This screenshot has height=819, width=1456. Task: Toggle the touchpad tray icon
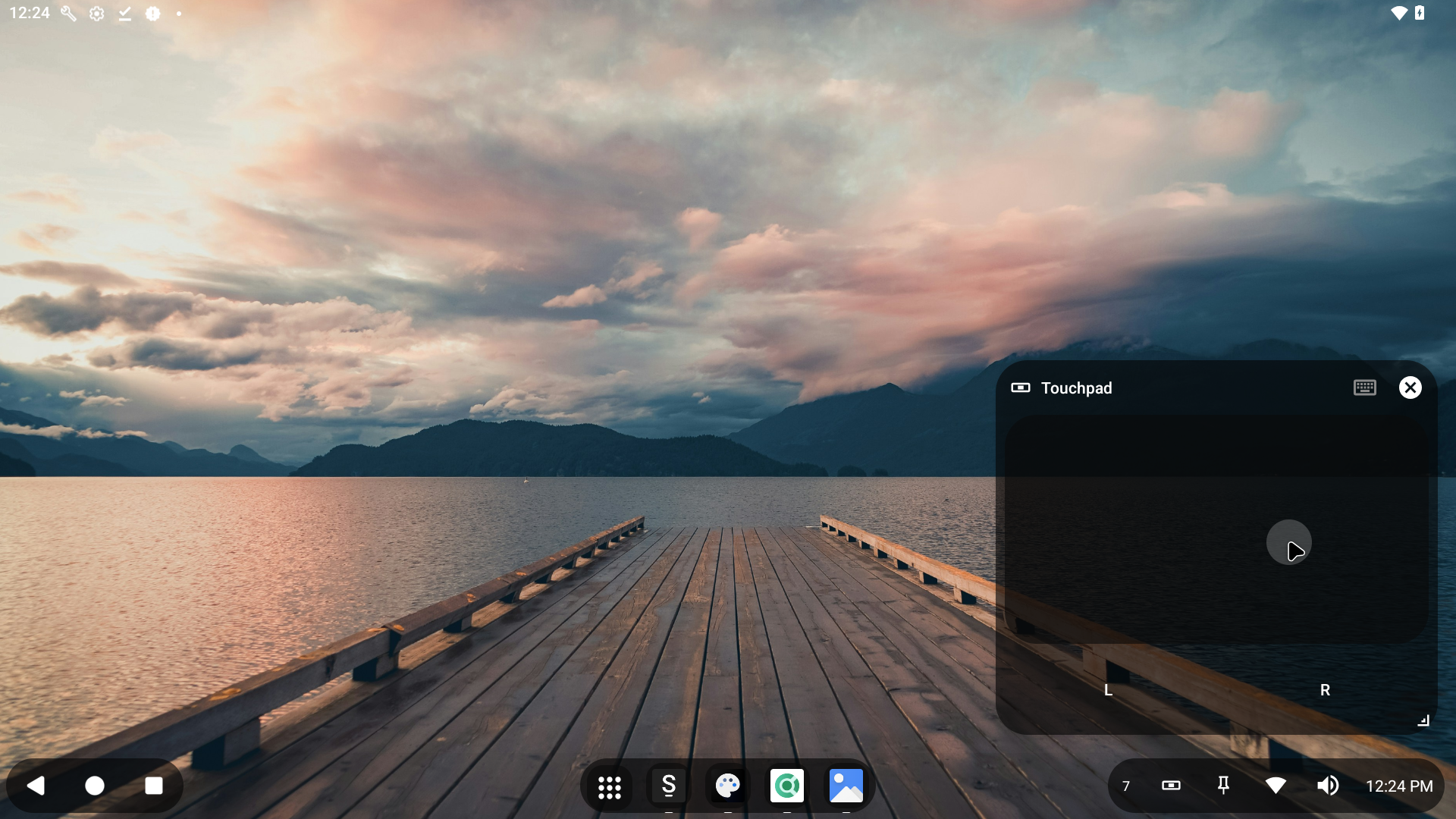tap(1171, 786)
